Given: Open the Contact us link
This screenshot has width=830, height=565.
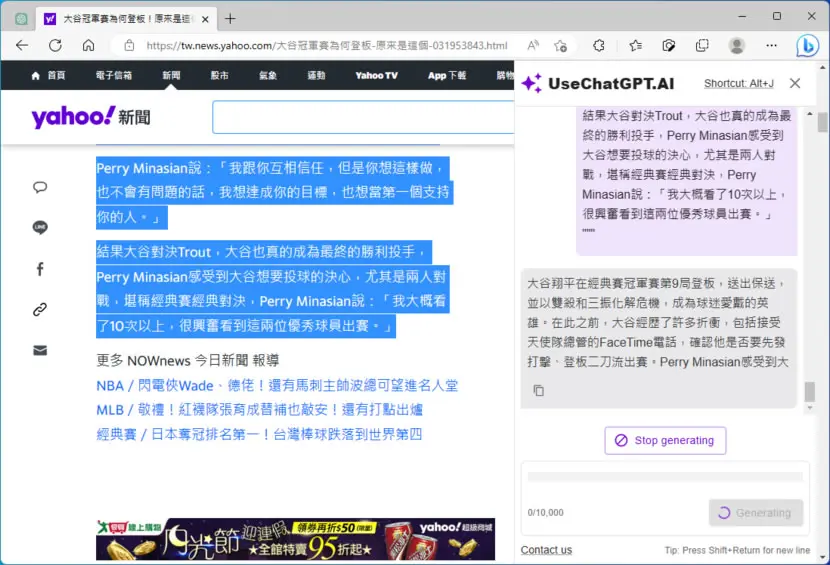Looking at the screenshot, I should point(546,550).
